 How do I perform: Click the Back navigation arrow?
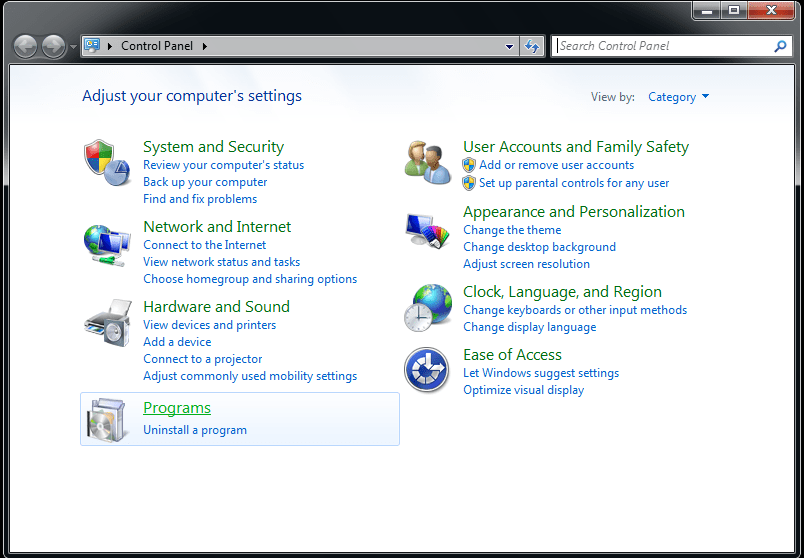(x=25, y=47)
